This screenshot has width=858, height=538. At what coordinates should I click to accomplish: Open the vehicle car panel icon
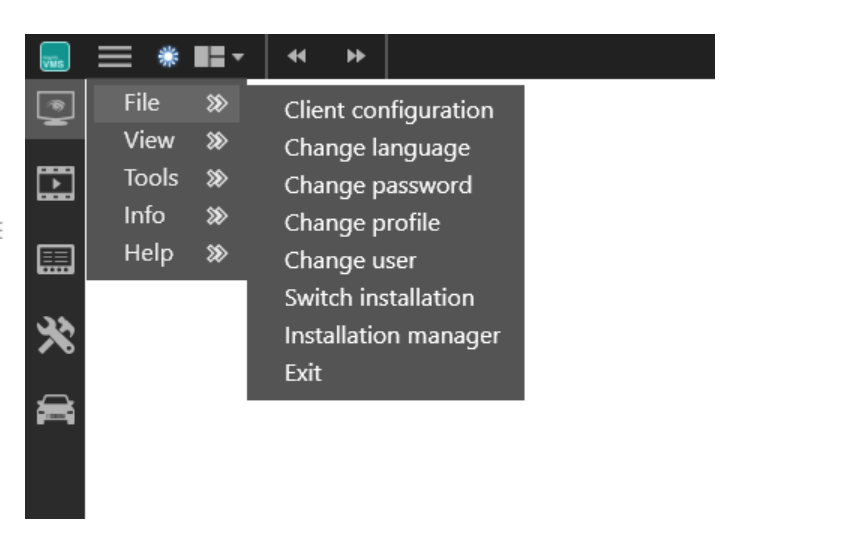tap(55, 411)
